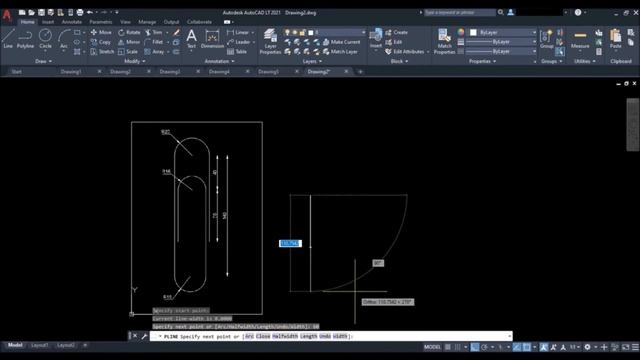Open the Home ribbon tab

click(x=27, y=22)
